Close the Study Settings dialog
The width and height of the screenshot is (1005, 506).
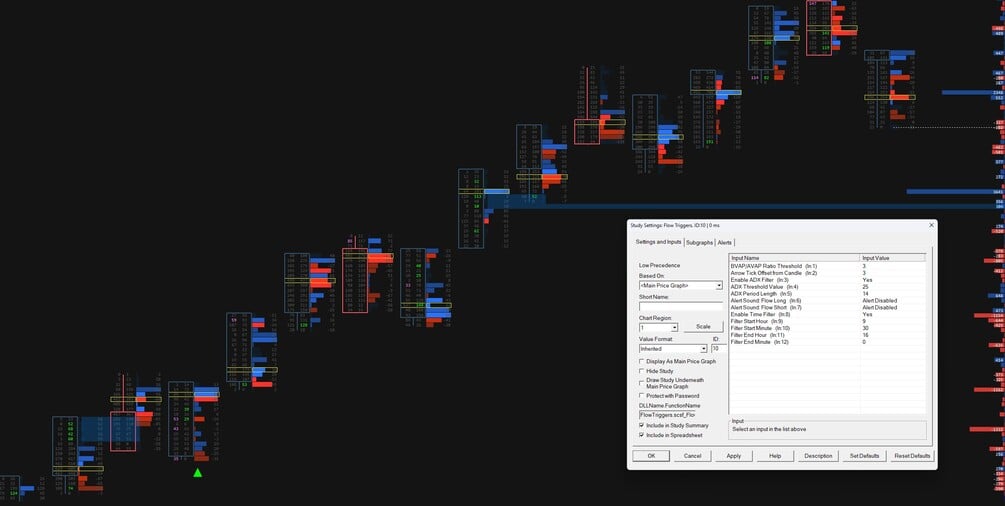coord(931,225)
